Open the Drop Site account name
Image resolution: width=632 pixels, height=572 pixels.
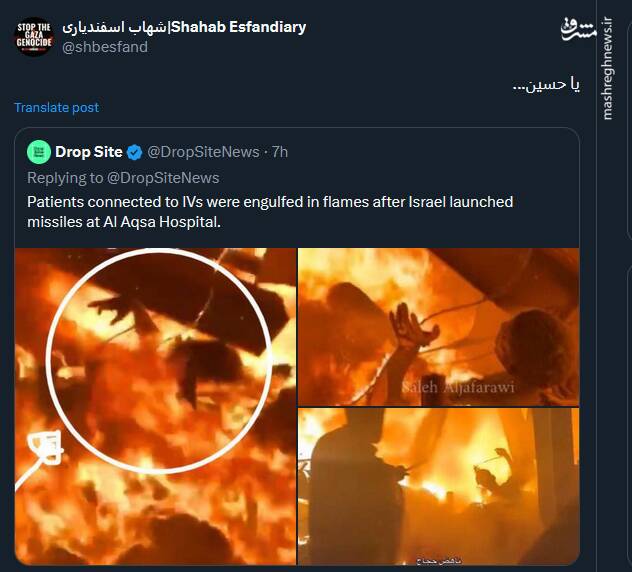pyautogui.click(x=88, y=152)
